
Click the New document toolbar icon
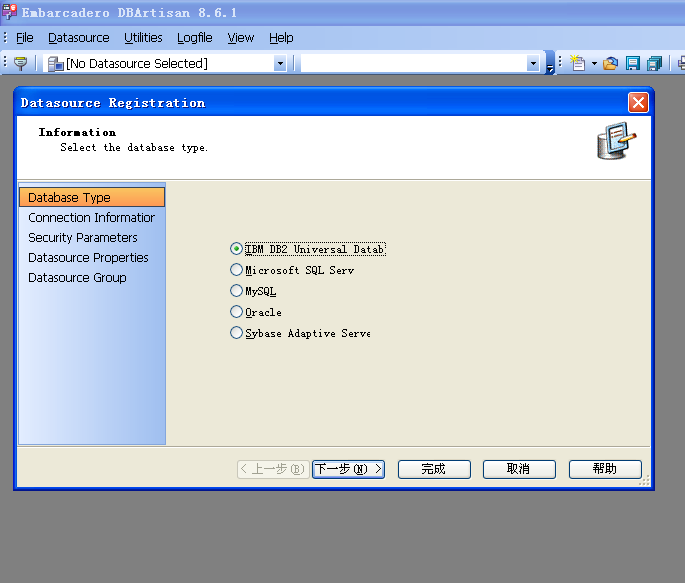pyautogui.click(x=578, y=63)
